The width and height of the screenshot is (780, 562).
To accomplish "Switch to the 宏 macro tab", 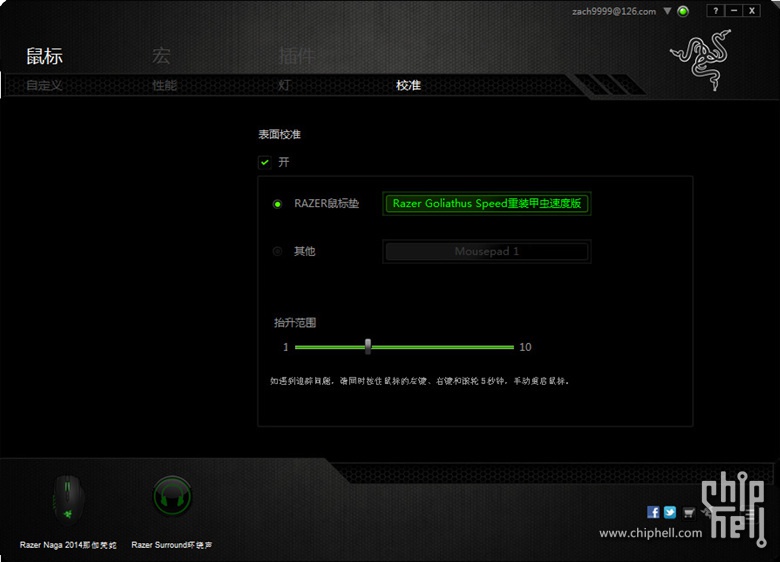I will (161, 56).
